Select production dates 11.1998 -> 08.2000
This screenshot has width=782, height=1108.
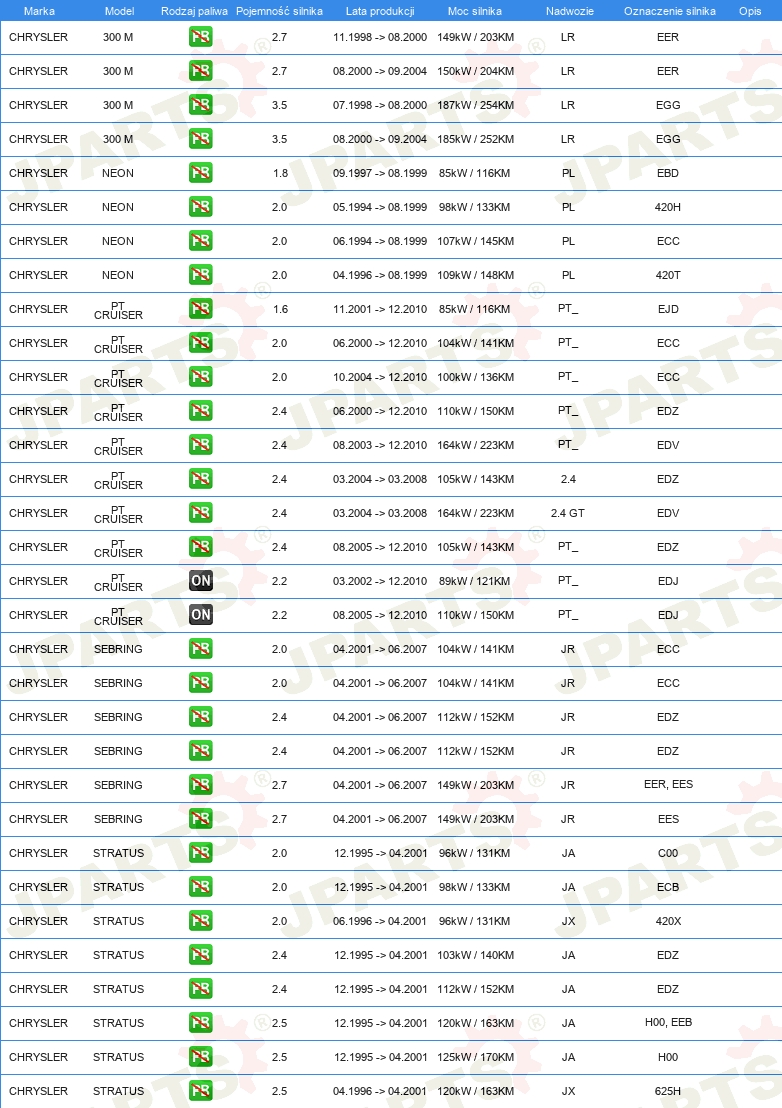click(x=380, y=37)
